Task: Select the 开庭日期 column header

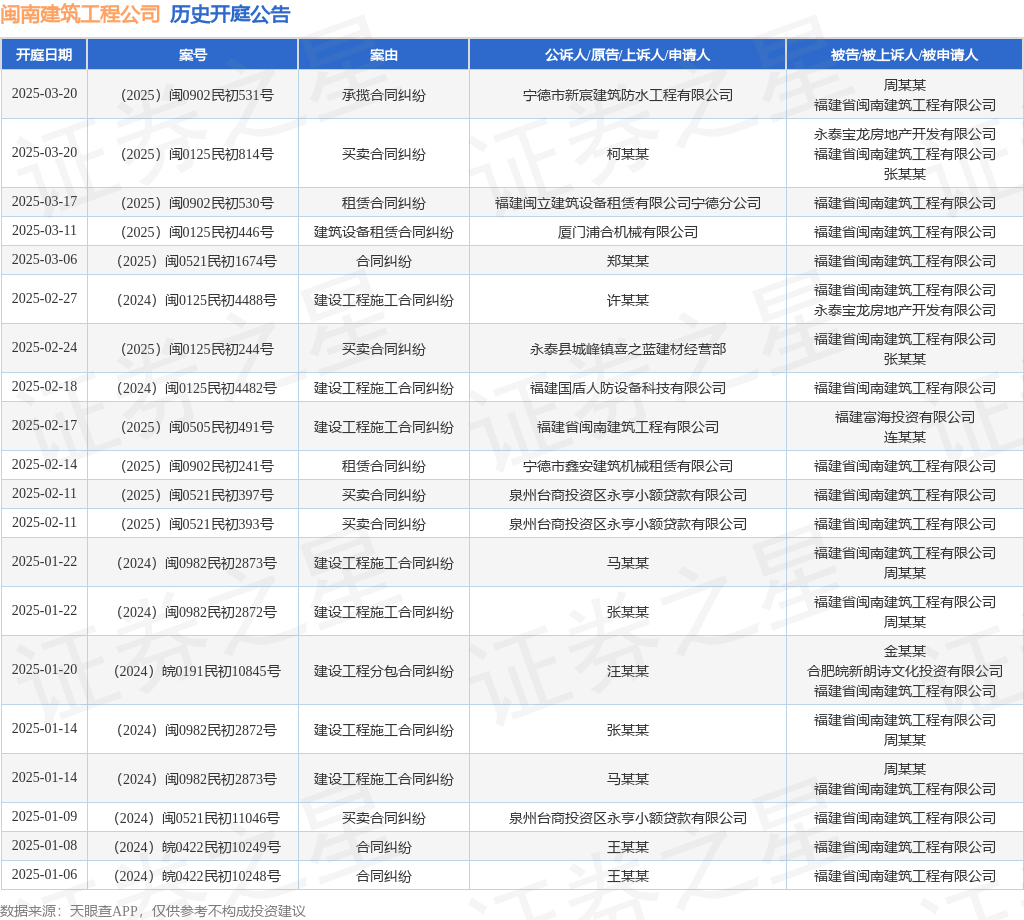Action: pos(44,55)
